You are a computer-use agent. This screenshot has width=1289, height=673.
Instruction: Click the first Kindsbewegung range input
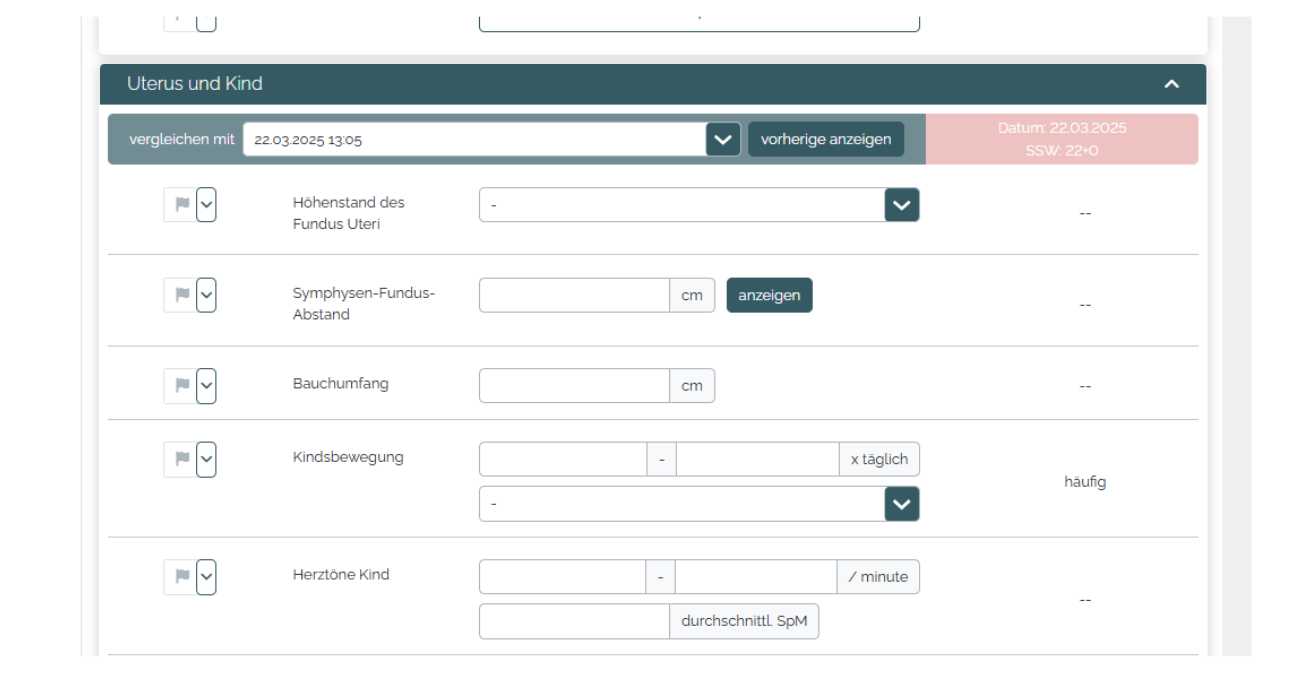[x=563, y=460]
